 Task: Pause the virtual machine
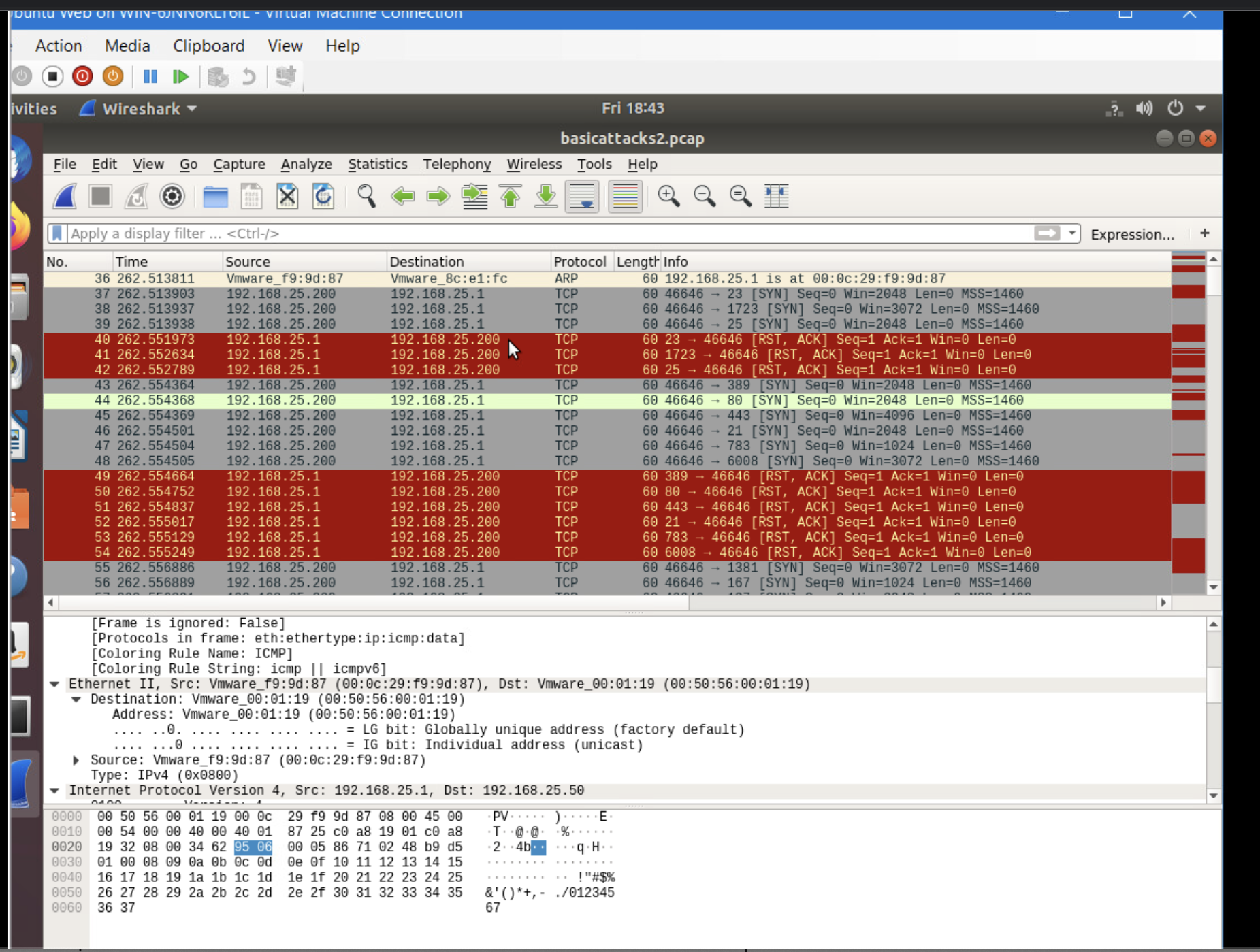(150, 76)
